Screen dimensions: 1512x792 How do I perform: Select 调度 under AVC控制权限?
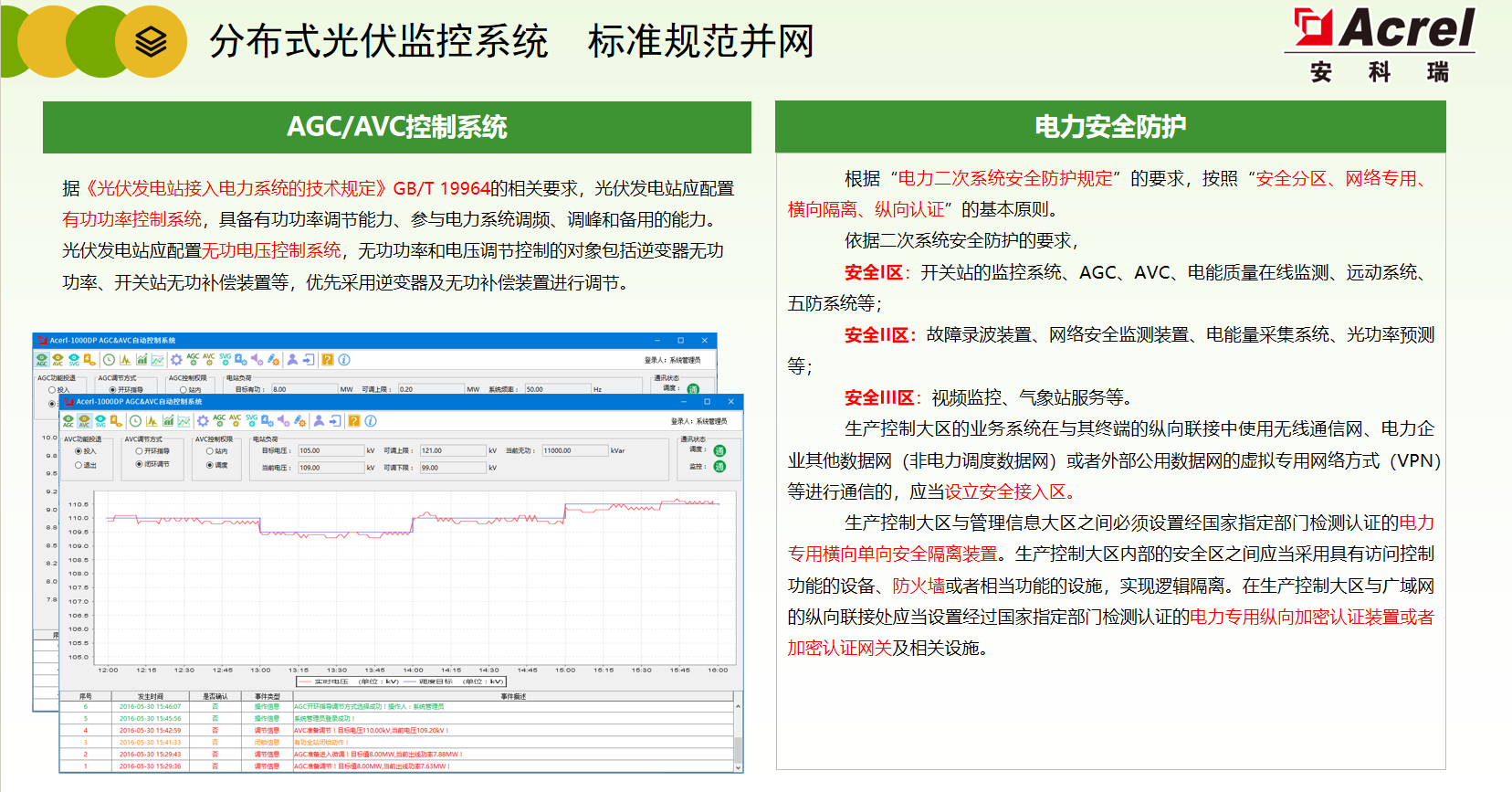point(217,465)
